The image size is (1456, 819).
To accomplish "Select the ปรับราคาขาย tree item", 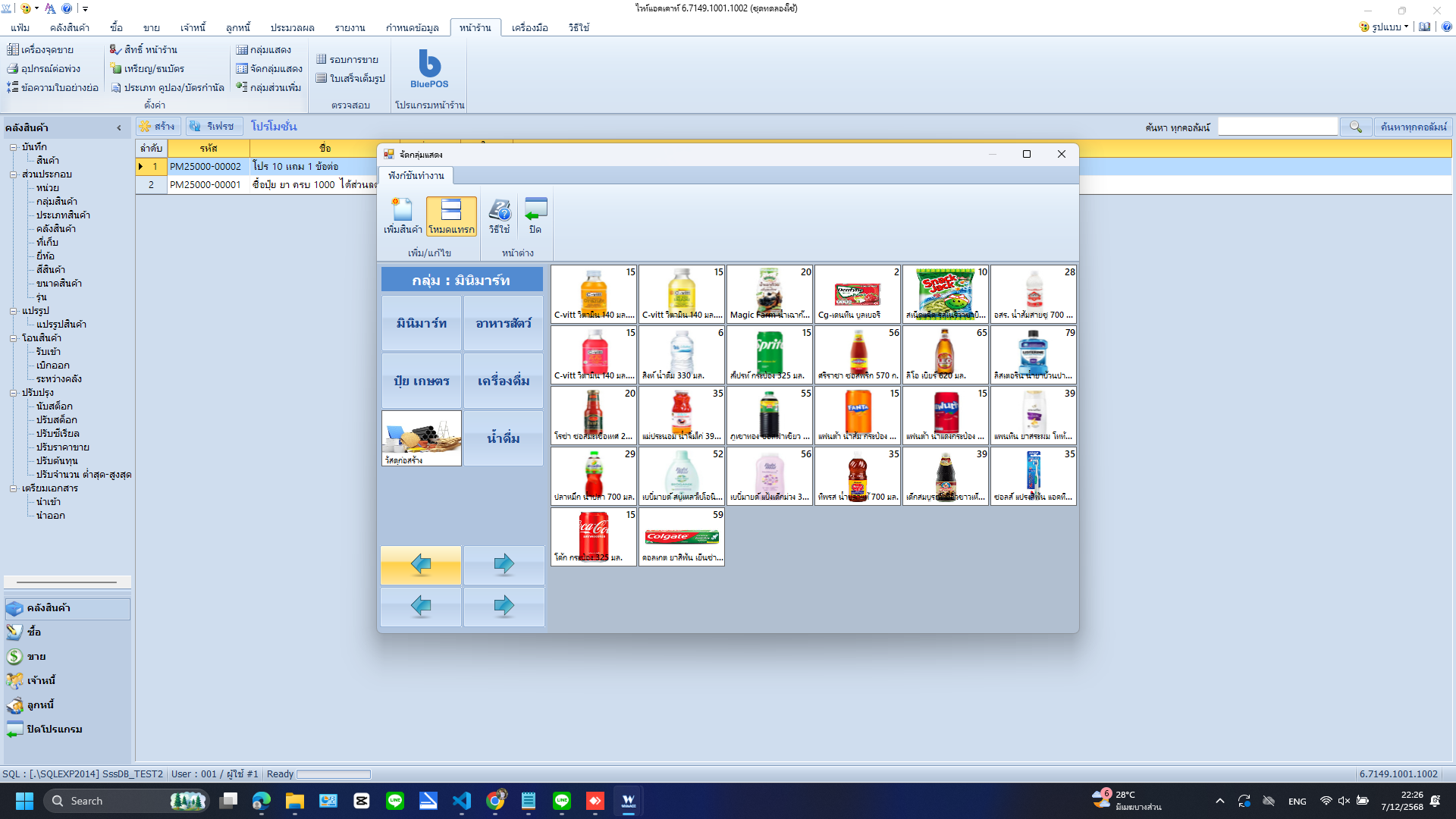I will (x=62, y=447).
